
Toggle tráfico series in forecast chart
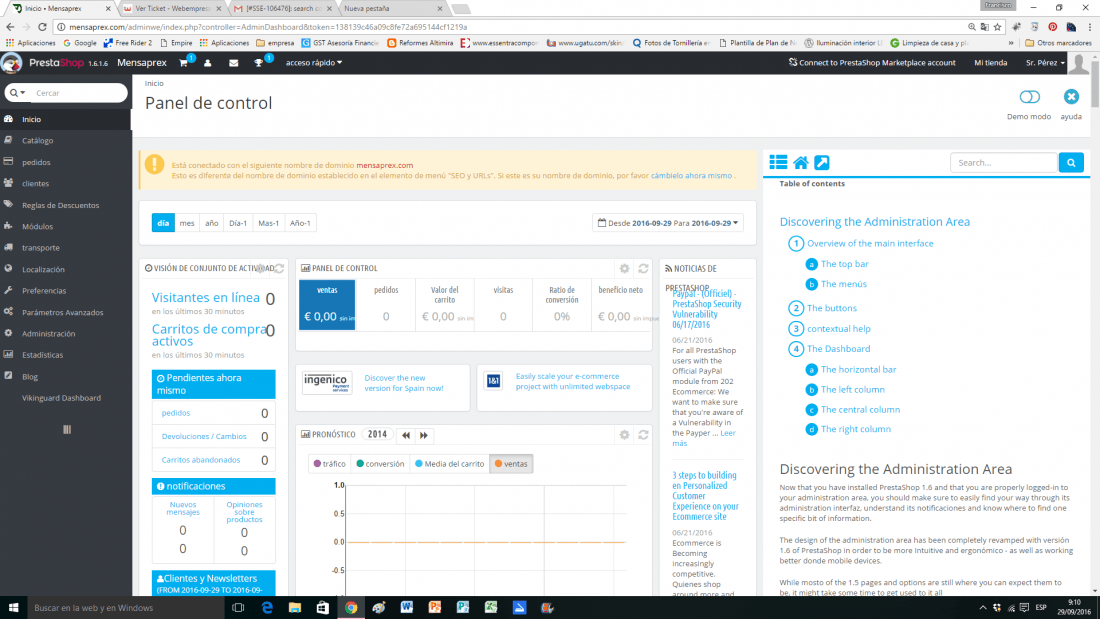point(330,464)
